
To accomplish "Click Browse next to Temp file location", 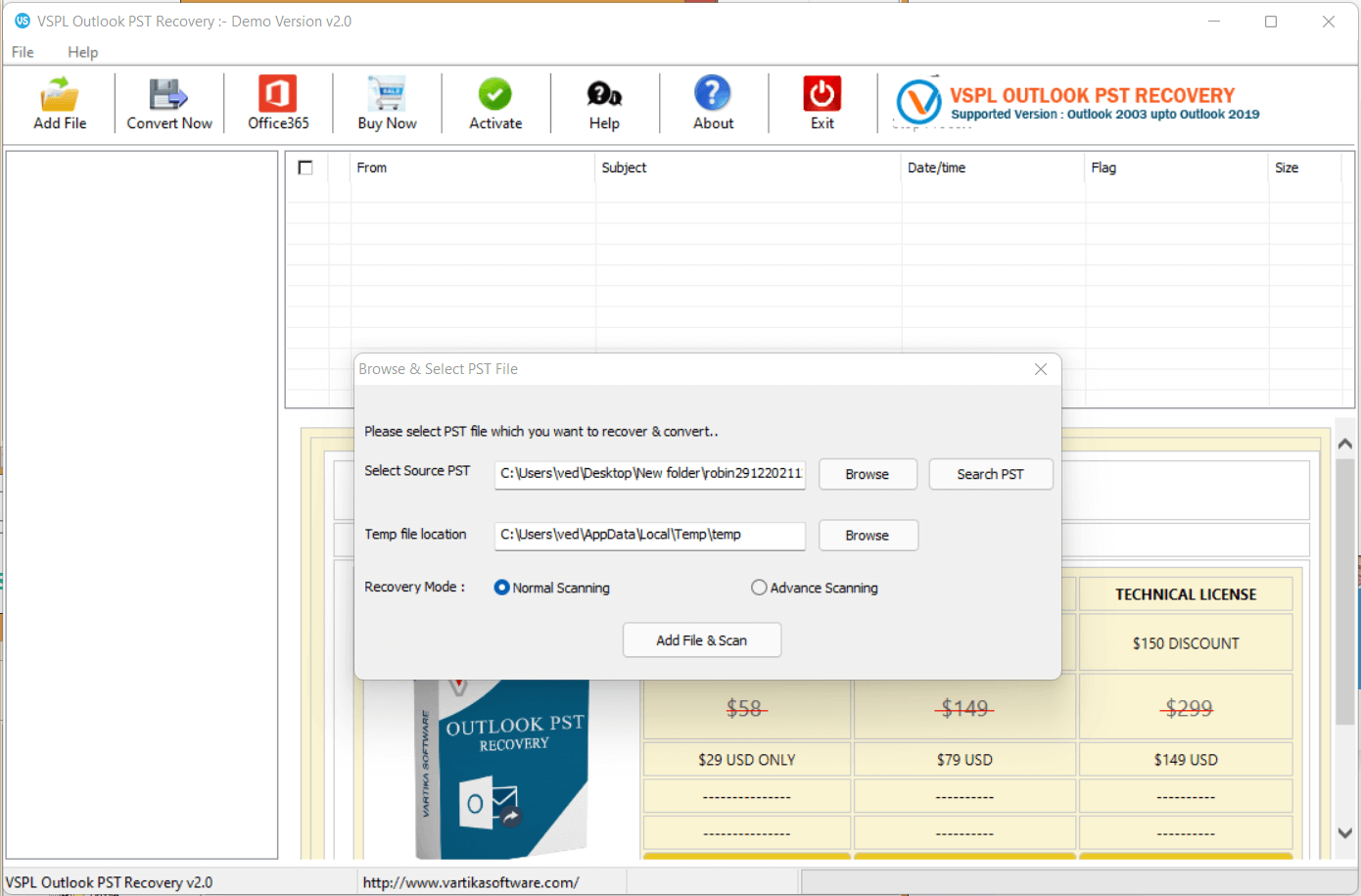I will coord(868,536).
